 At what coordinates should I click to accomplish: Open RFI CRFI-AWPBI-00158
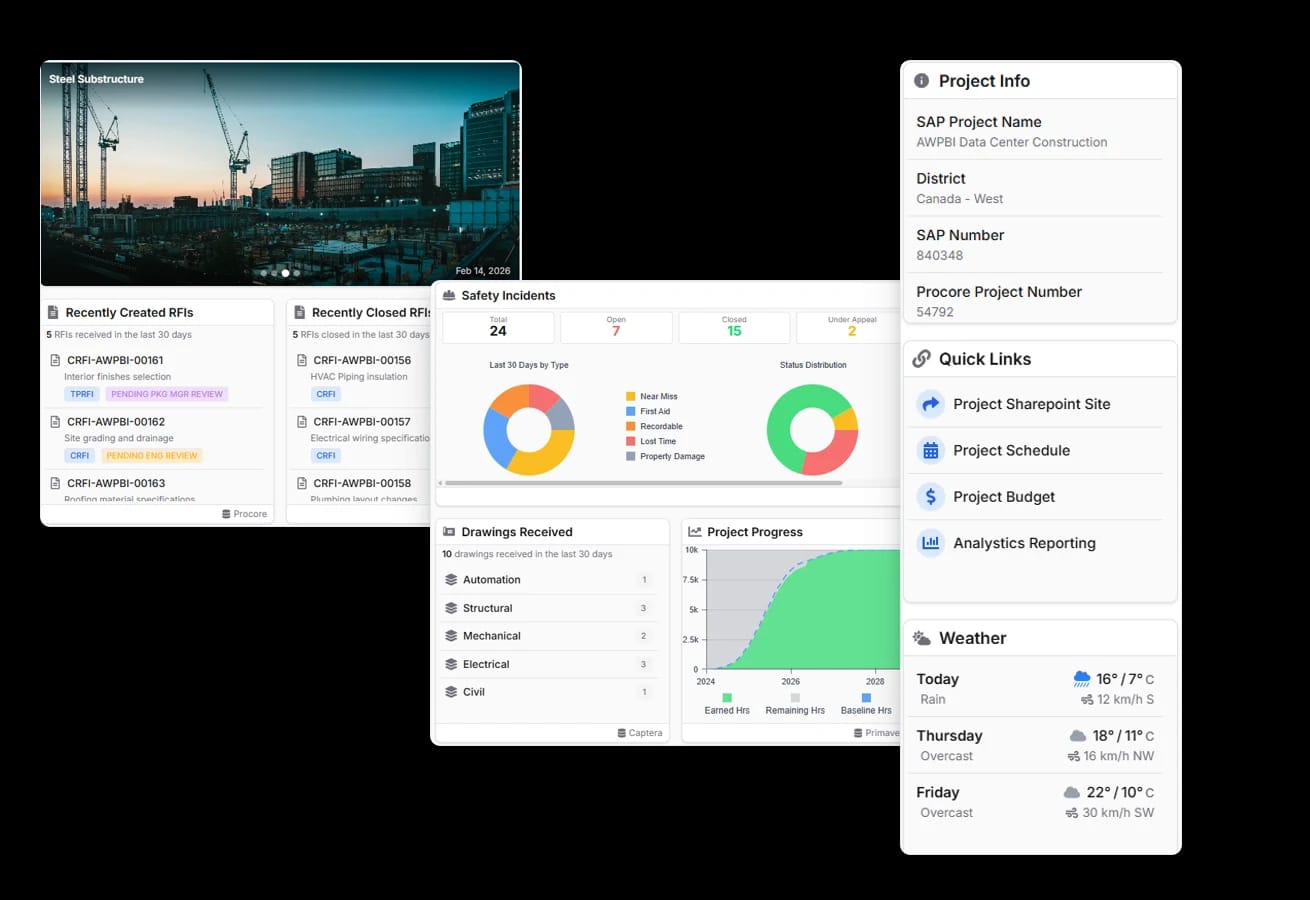(x=362, y=483)
